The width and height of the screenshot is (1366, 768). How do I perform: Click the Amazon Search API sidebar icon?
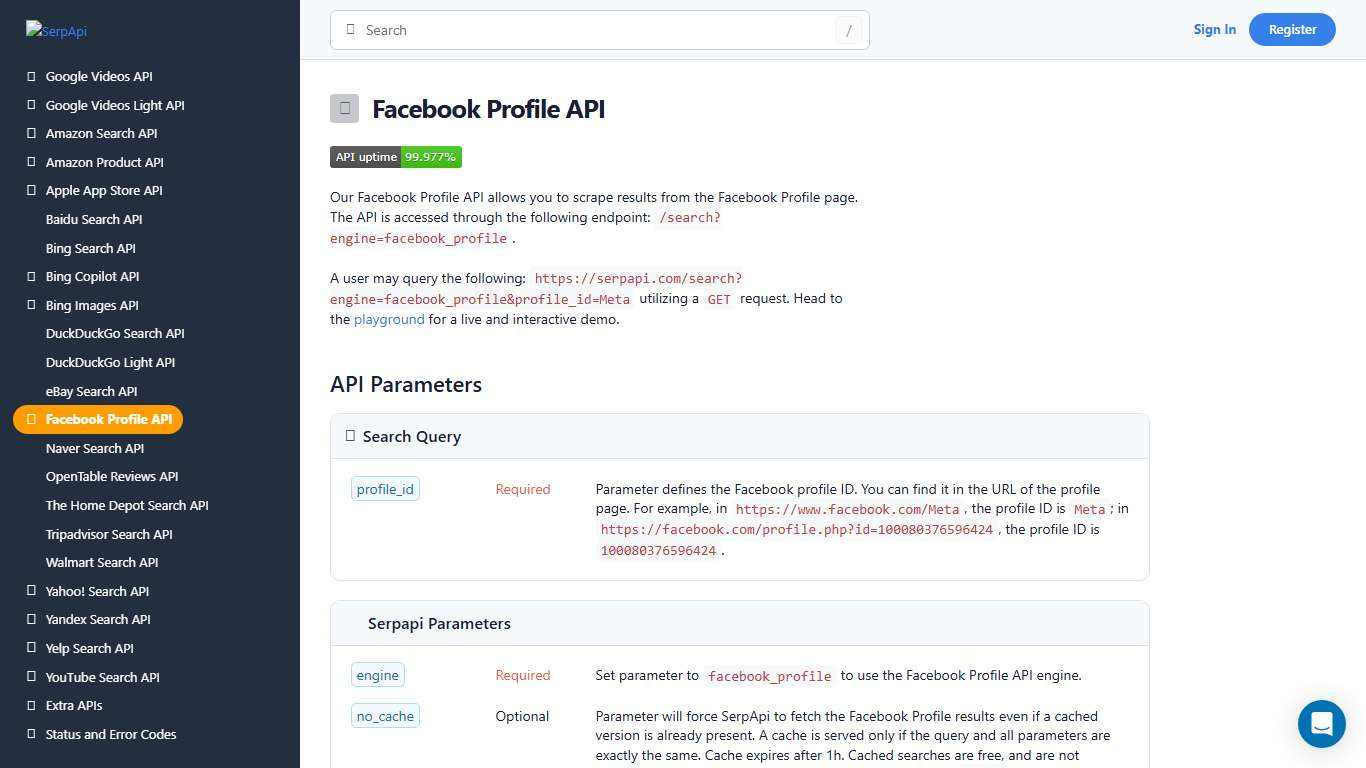(31, 133)
